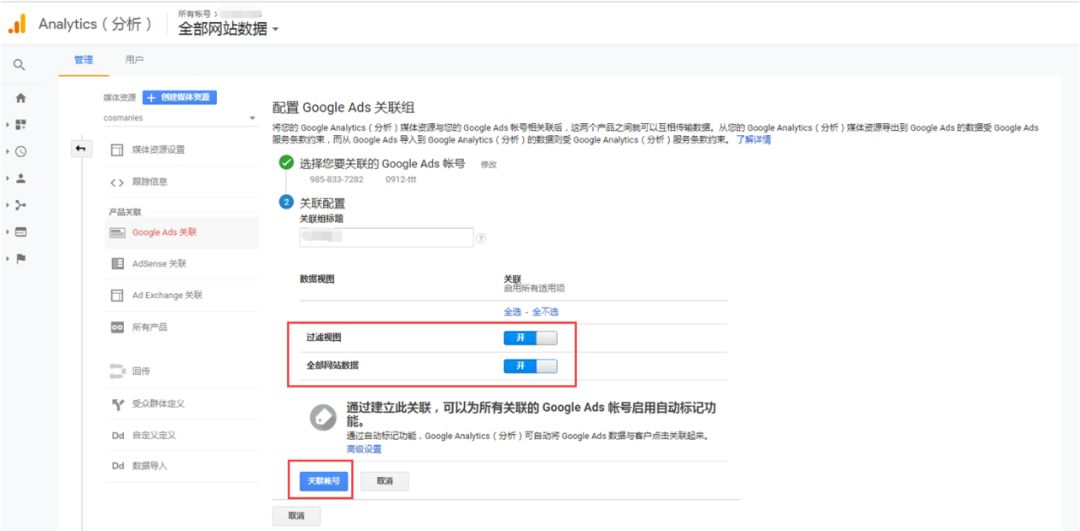
Task: Click the 受众群体定义 fork icon
Action: (x=117, y=404)
